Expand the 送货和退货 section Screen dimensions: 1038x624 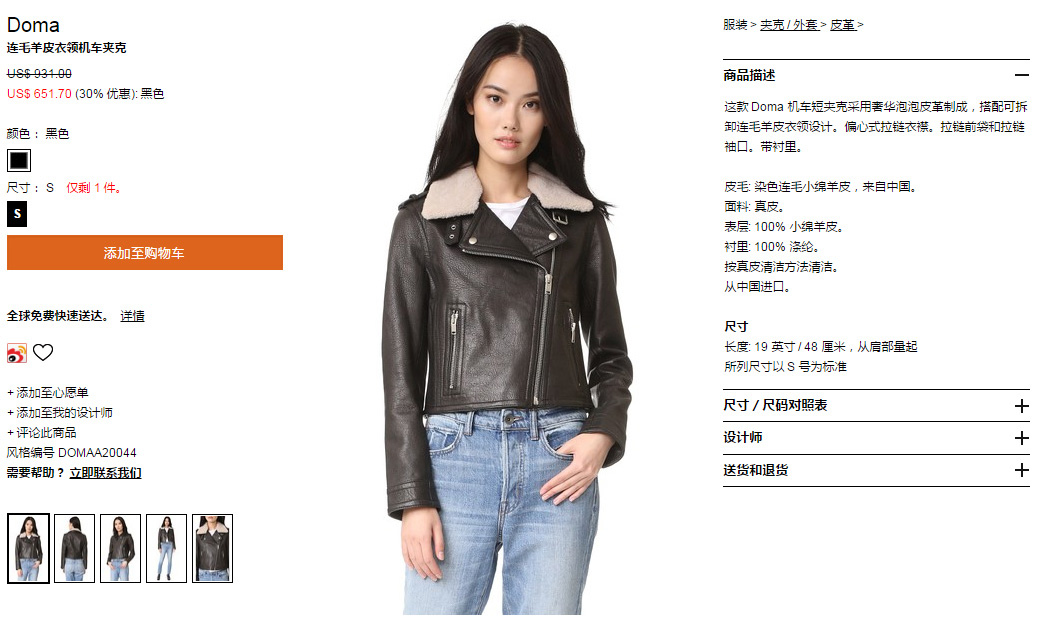click(x=1021, y=470)
